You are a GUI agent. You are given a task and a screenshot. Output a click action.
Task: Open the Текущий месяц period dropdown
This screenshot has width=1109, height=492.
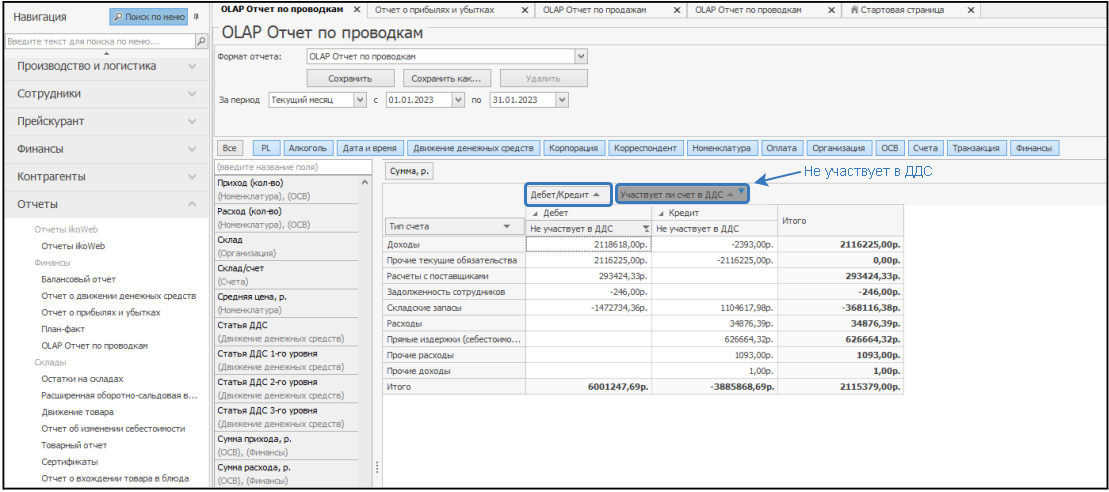point(360,100)
